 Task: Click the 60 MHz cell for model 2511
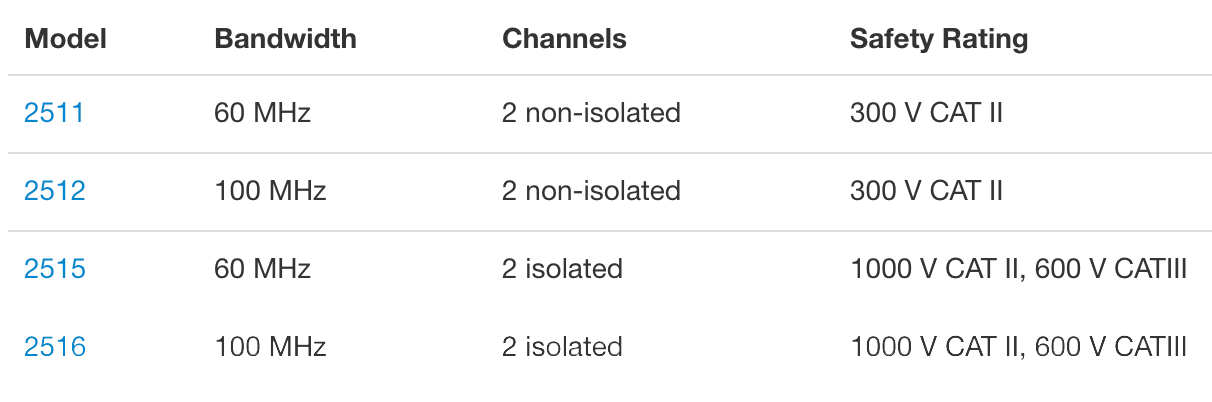pyautogui.click(x=262, y=113)
